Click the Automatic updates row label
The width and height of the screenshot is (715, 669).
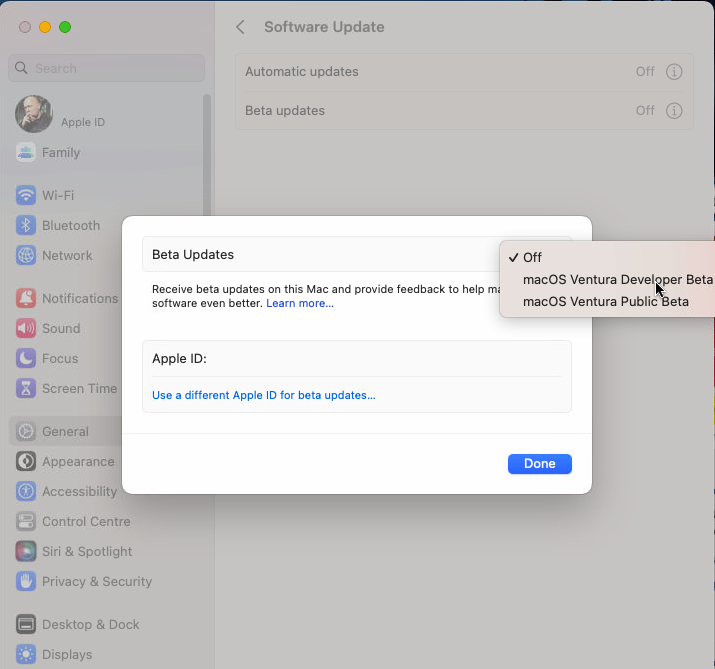pos(301,72)
